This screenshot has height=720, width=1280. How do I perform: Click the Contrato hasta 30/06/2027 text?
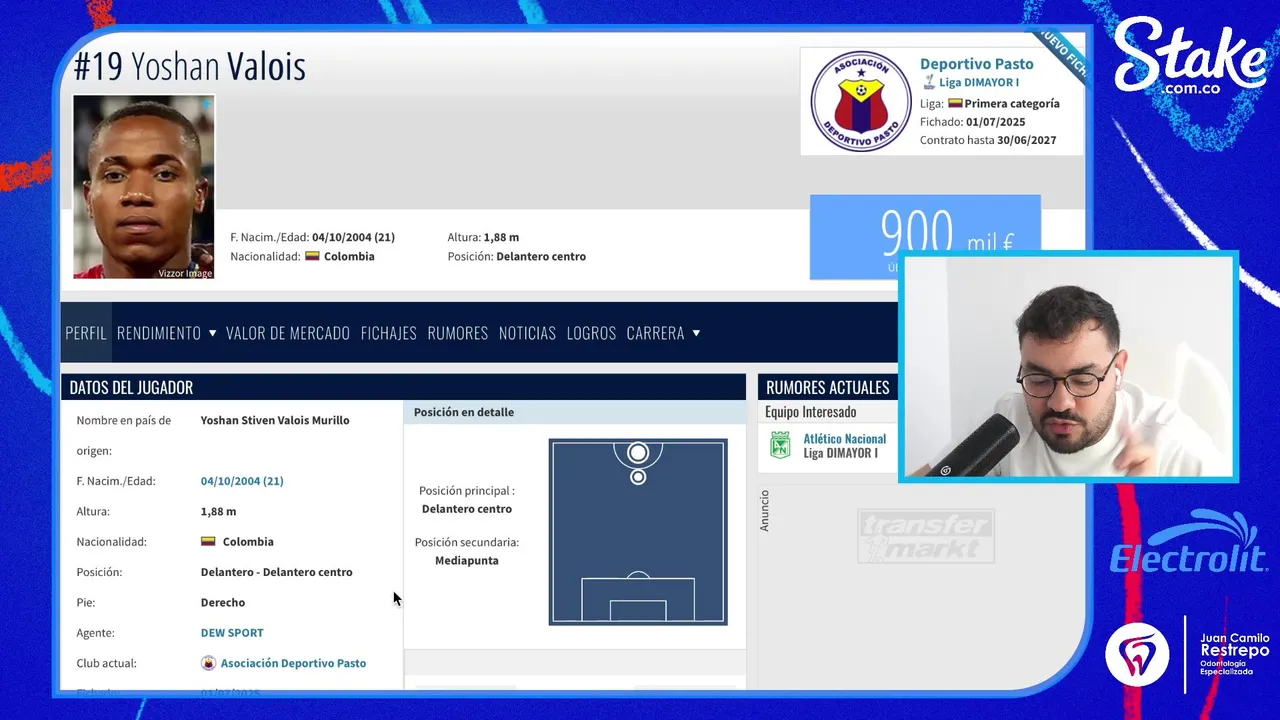tap(988, 140)
